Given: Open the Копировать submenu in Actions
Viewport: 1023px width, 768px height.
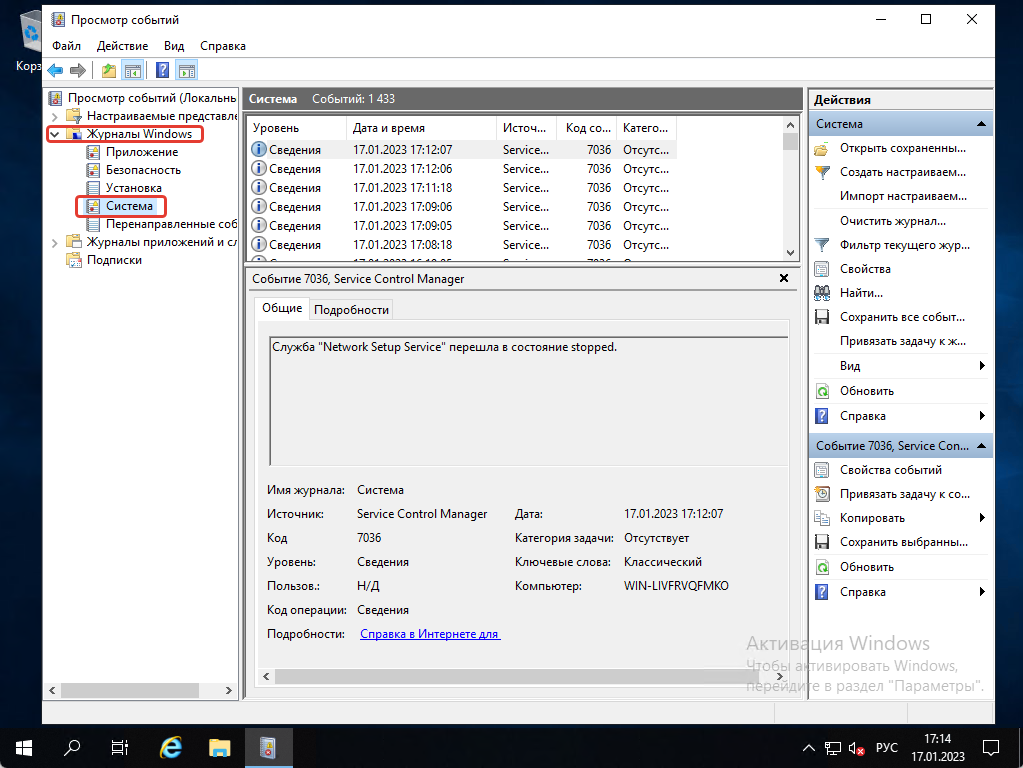Looking at the screenshot, I should pyautogui.click(x=982, y=518).
